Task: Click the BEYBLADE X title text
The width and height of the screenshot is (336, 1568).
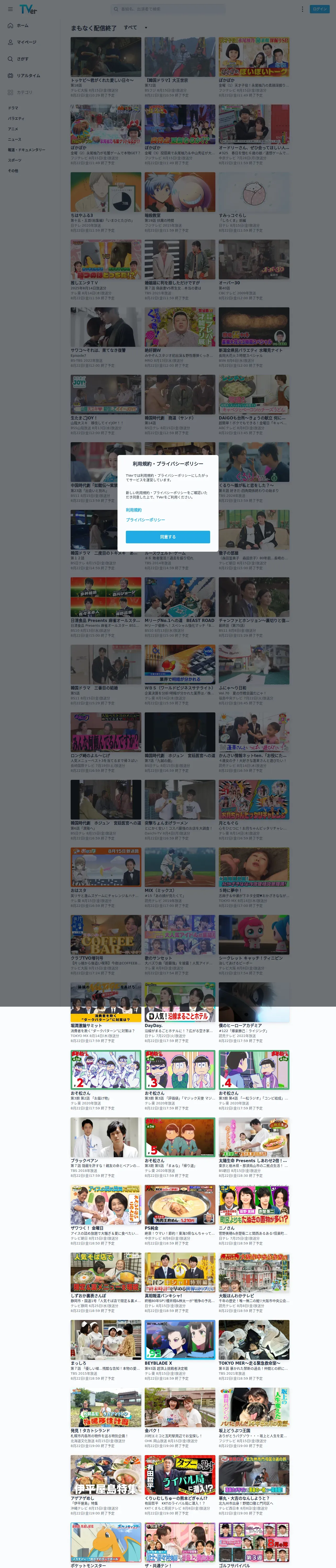Action: point(159,1363)
